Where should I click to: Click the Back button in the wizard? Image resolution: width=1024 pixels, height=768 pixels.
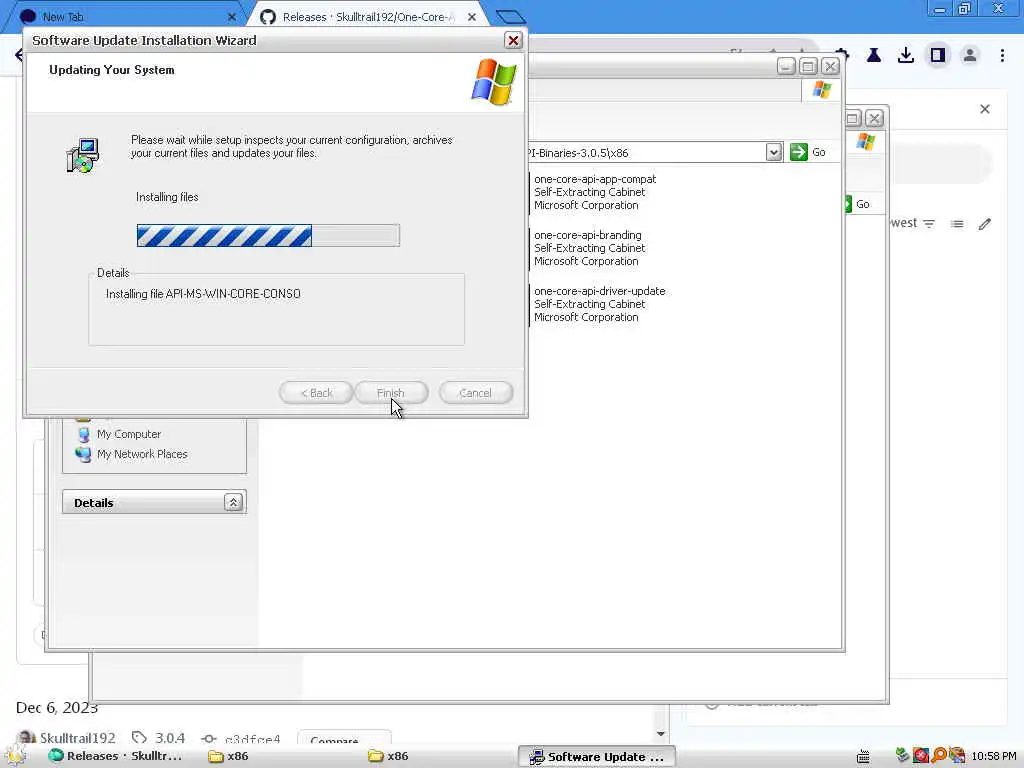click(316, 392)
